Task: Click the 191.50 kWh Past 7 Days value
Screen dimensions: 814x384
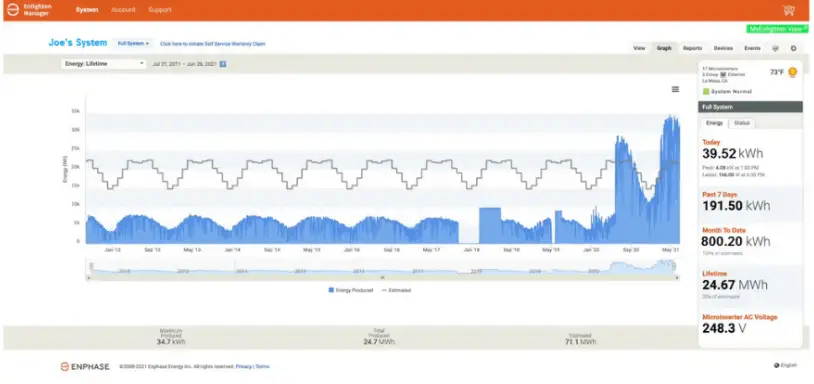Action: point(736,206)
